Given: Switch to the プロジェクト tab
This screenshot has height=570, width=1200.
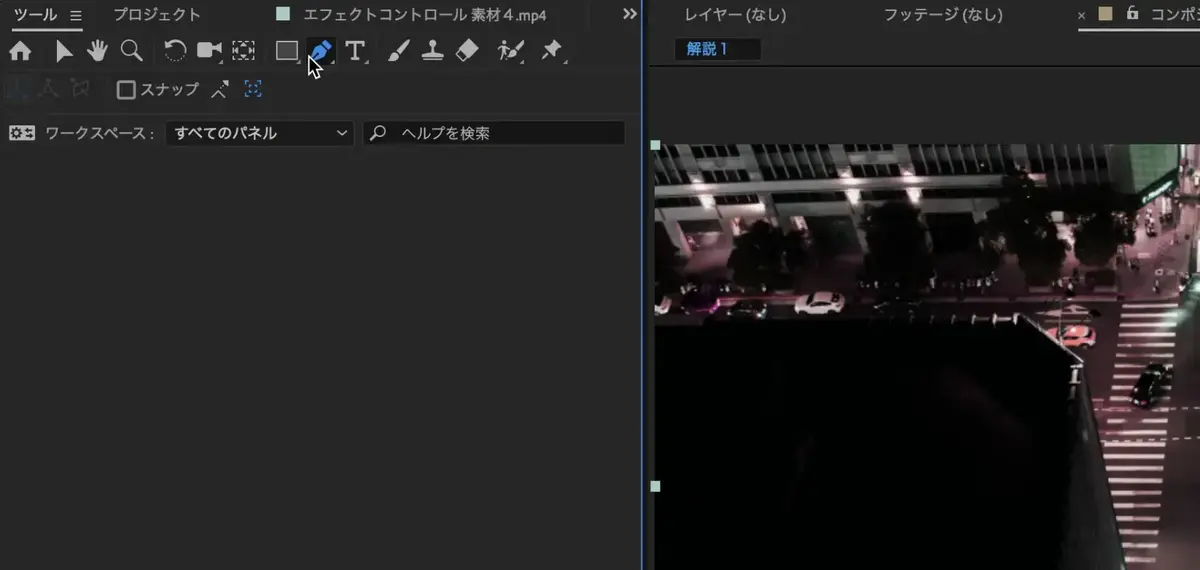Looking at the screenshot, I should (x=157, y=15).
